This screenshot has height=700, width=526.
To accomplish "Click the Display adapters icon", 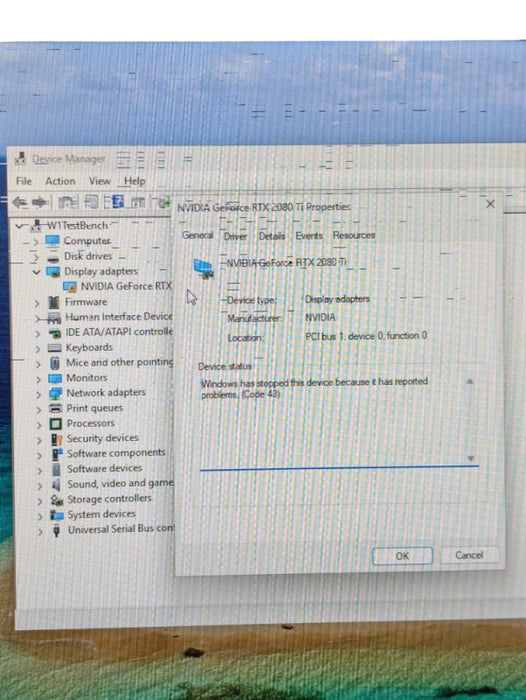I will click(x=54, y=272).
